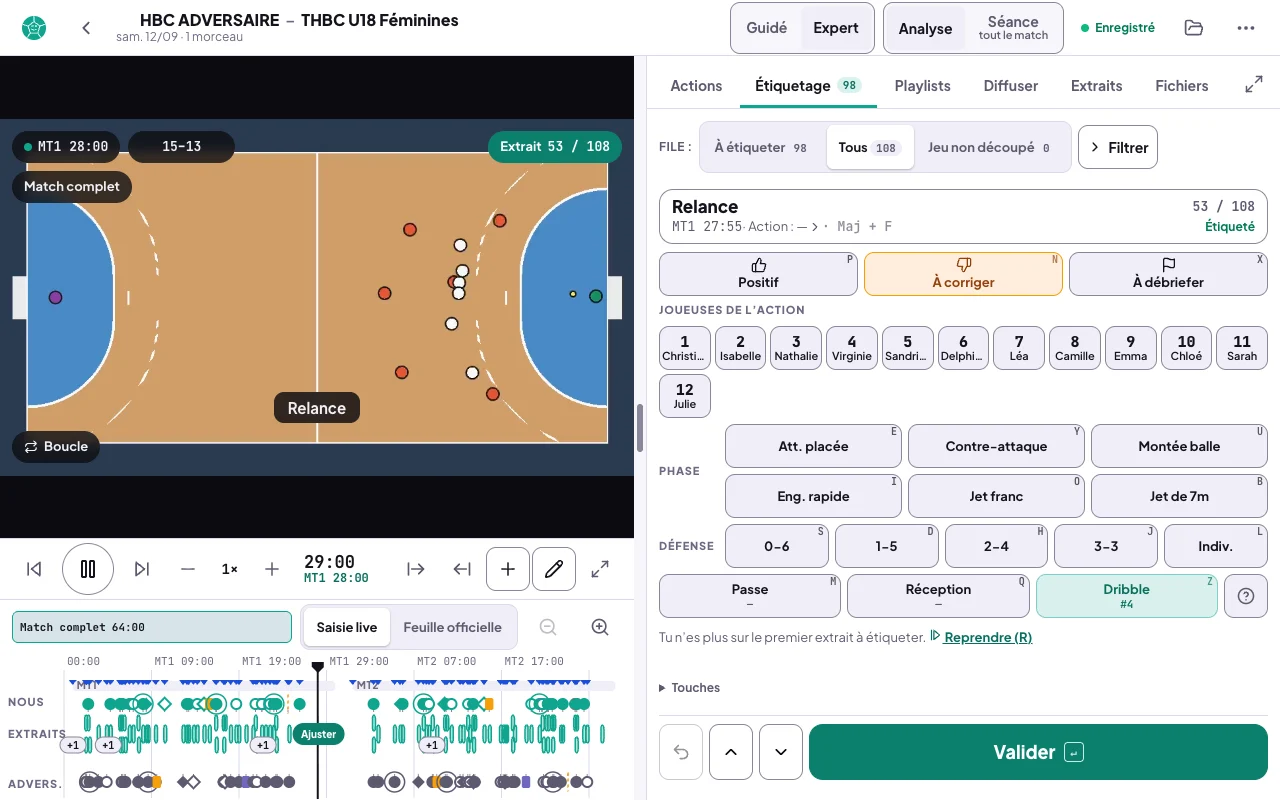Open the Fichiers tab
Viewport: 1280px width, 800px height.
1182,86
